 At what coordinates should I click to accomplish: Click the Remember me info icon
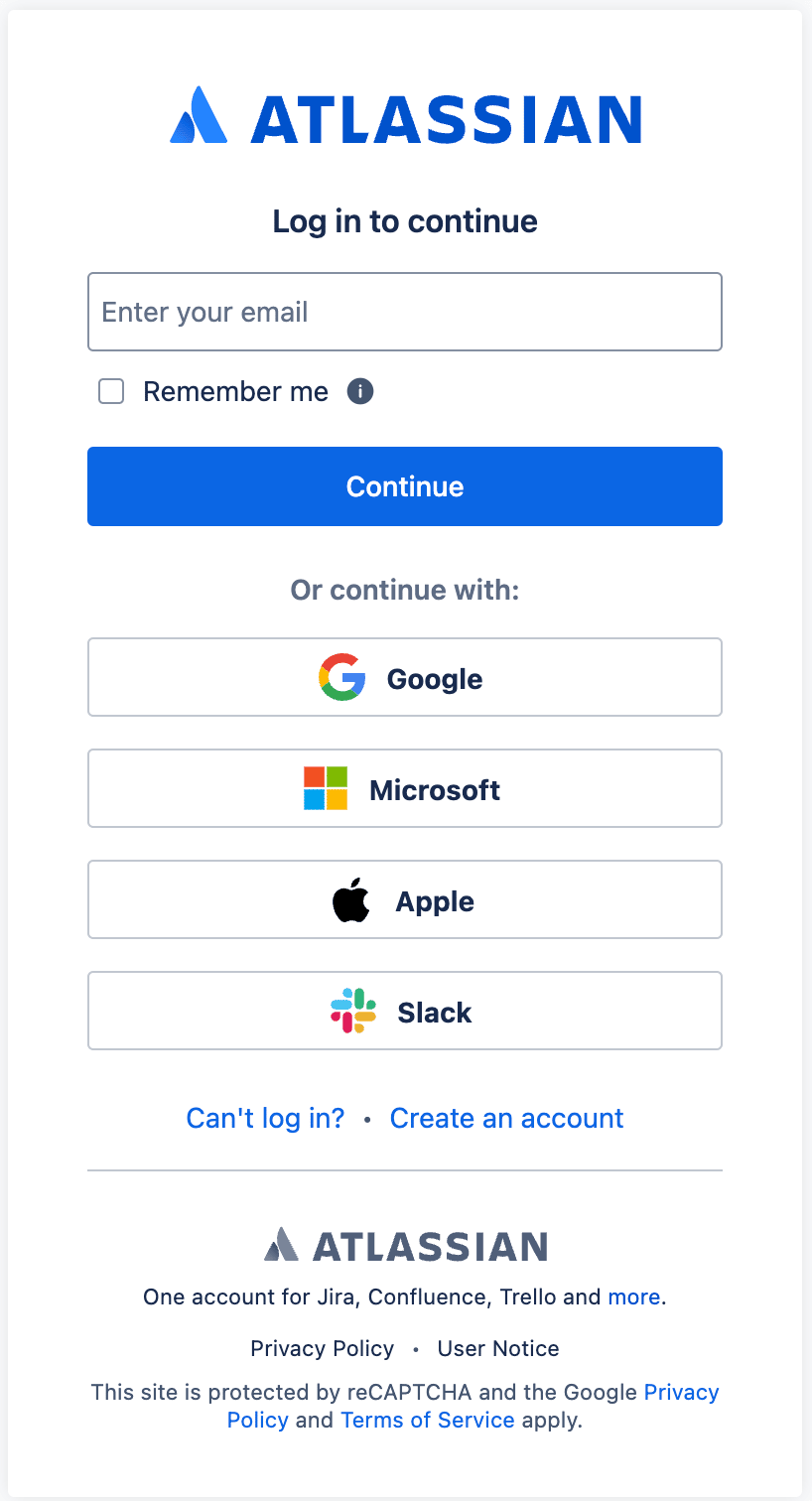click(x=360, y=391)
